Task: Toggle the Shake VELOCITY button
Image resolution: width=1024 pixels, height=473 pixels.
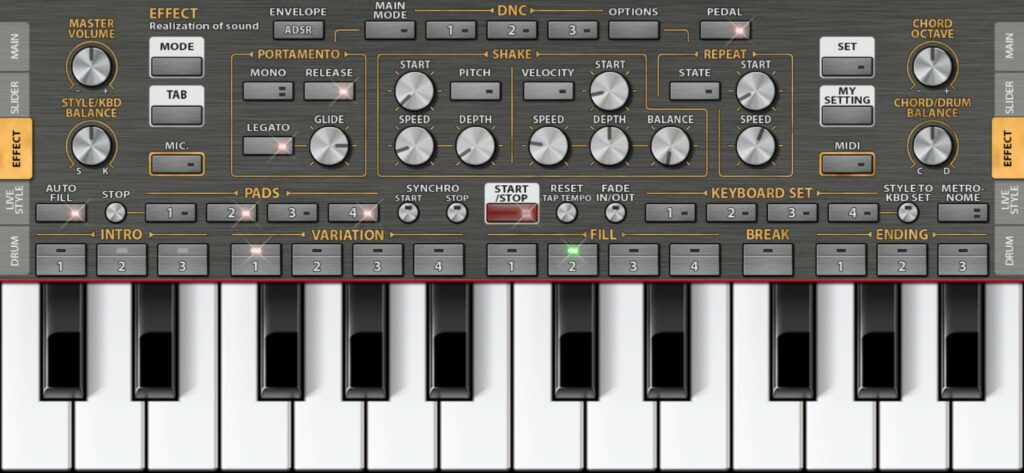Action: coord(549,91)
